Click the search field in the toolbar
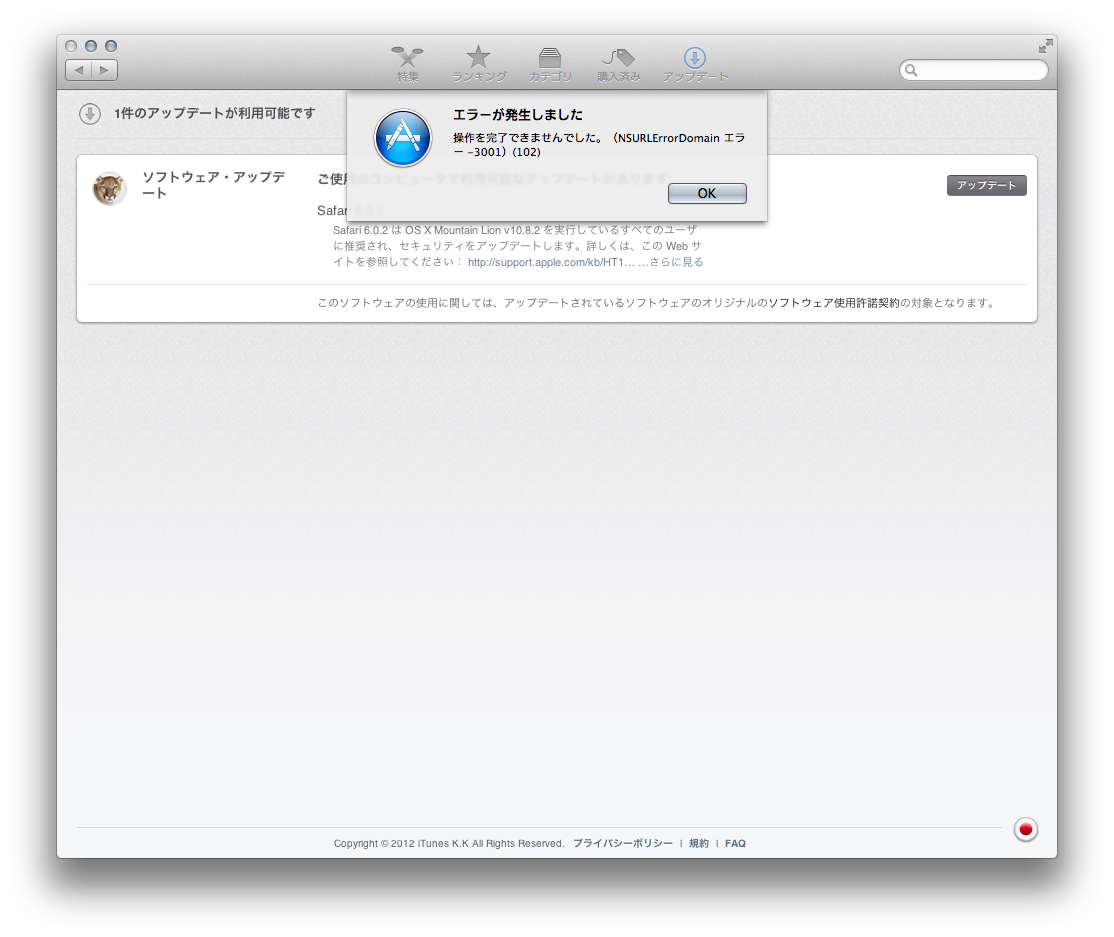Viewport: 1114px width, 937px height. coord(973,70)
